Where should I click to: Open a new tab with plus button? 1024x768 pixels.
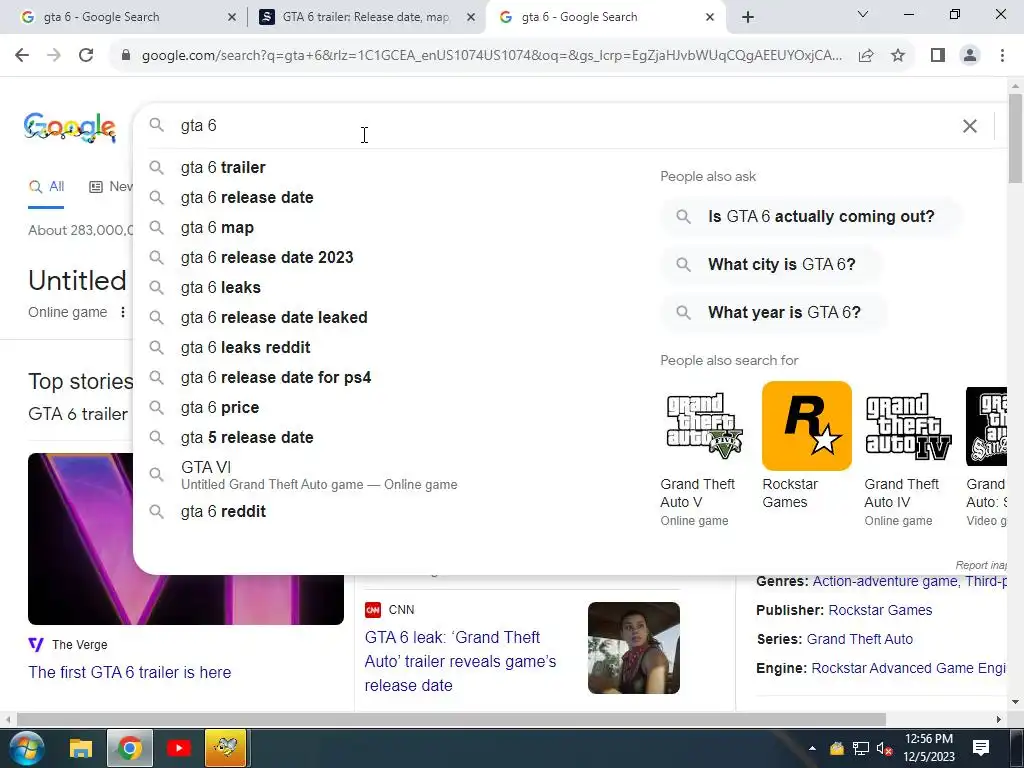748,17
